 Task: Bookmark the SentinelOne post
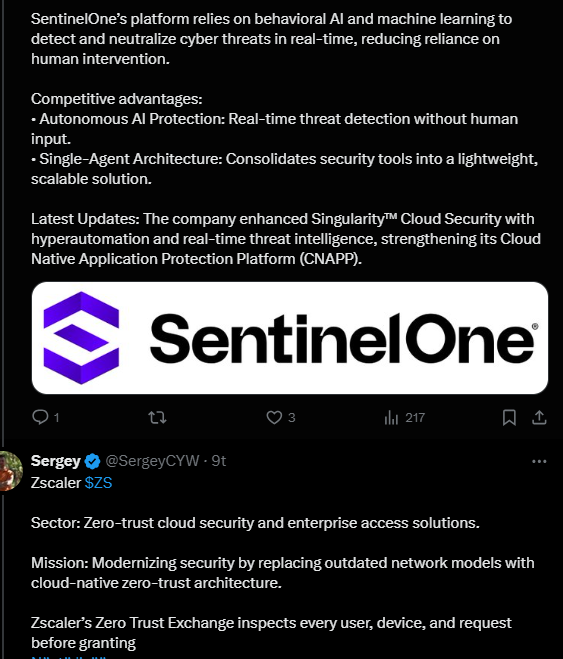[x=509, y=417]
